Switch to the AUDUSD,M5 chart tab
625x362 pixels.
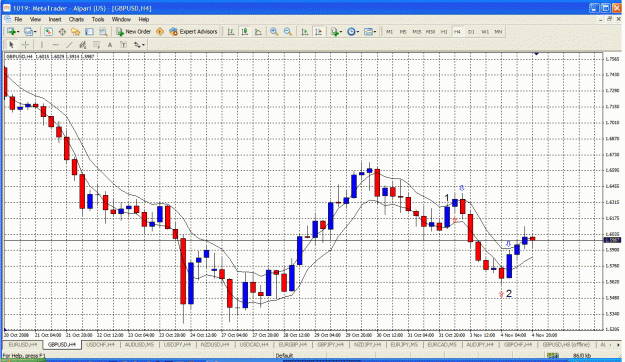pyautogui.click(x=140, y=344)
